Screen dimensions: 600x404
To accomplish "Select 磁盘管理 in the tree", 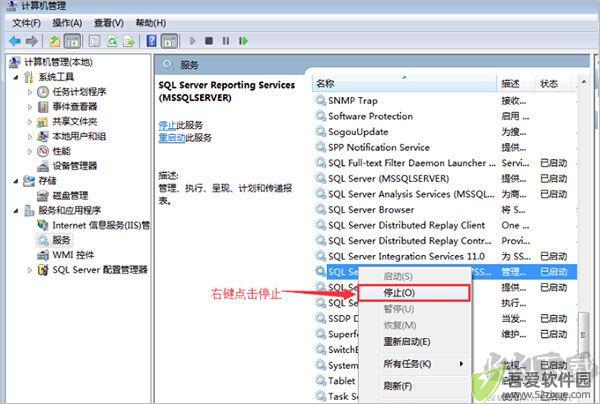I will coord(70,196).
